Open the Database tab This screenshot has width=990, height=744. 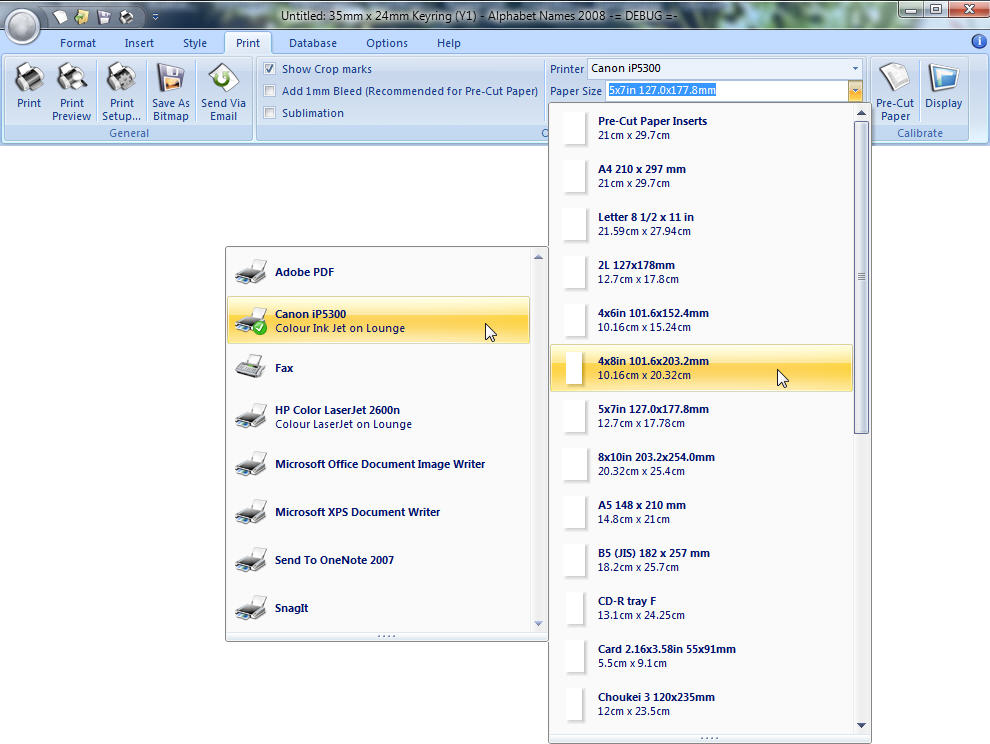(x=313, y=43)
